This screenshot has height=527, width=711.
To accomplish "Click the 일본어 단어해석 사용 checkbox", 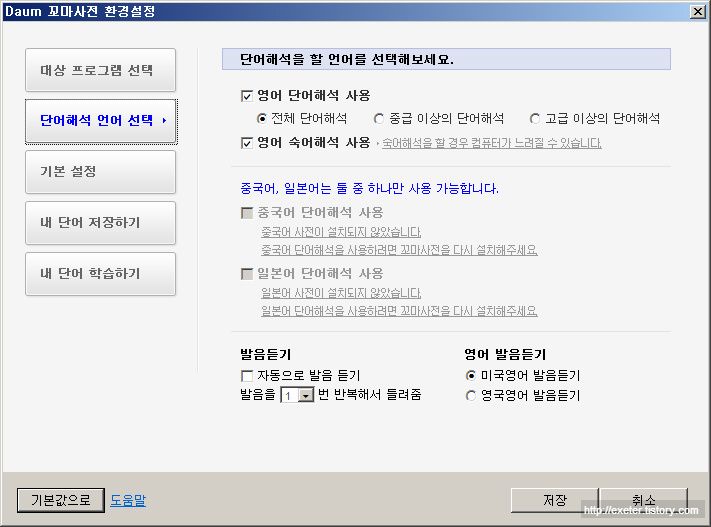I will pyautogui.click(x=247, y=273).
